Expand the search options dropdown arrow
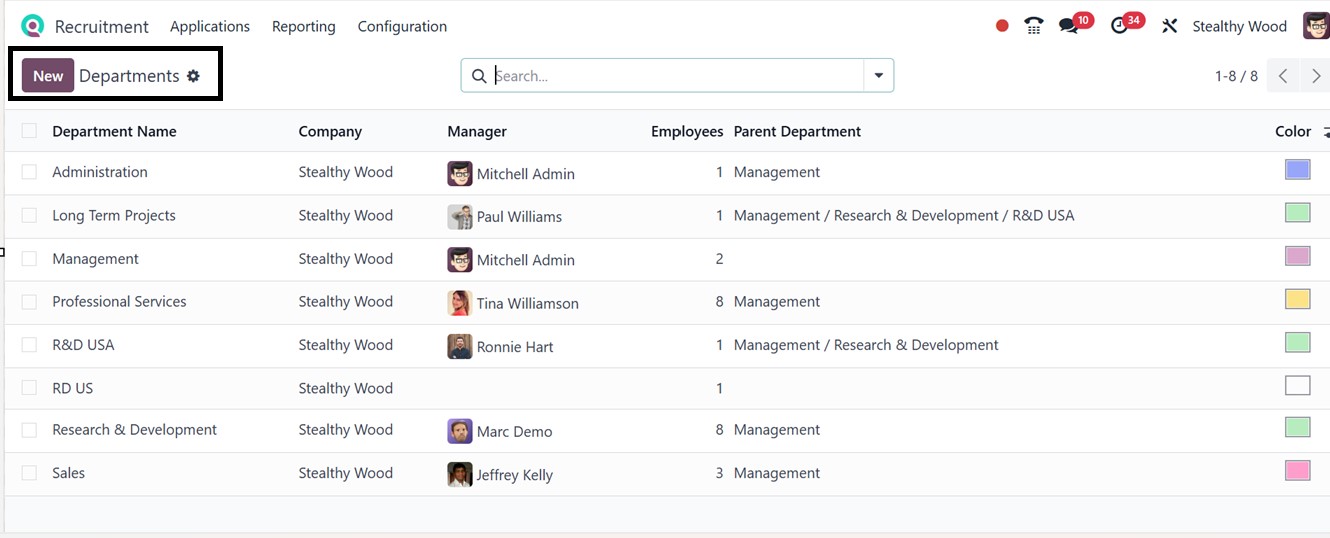 coord(879,76)
